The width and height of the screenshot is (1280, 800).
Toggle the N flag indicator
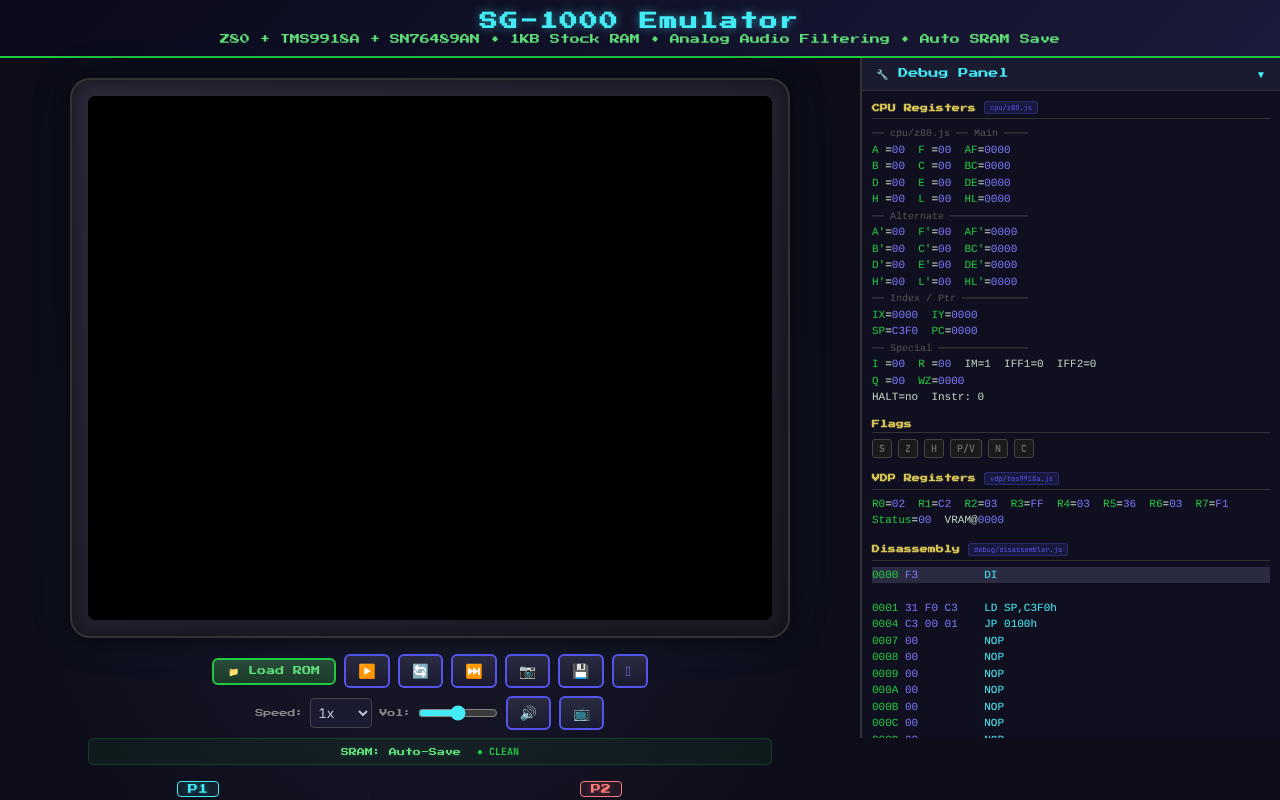pos(998,449)
